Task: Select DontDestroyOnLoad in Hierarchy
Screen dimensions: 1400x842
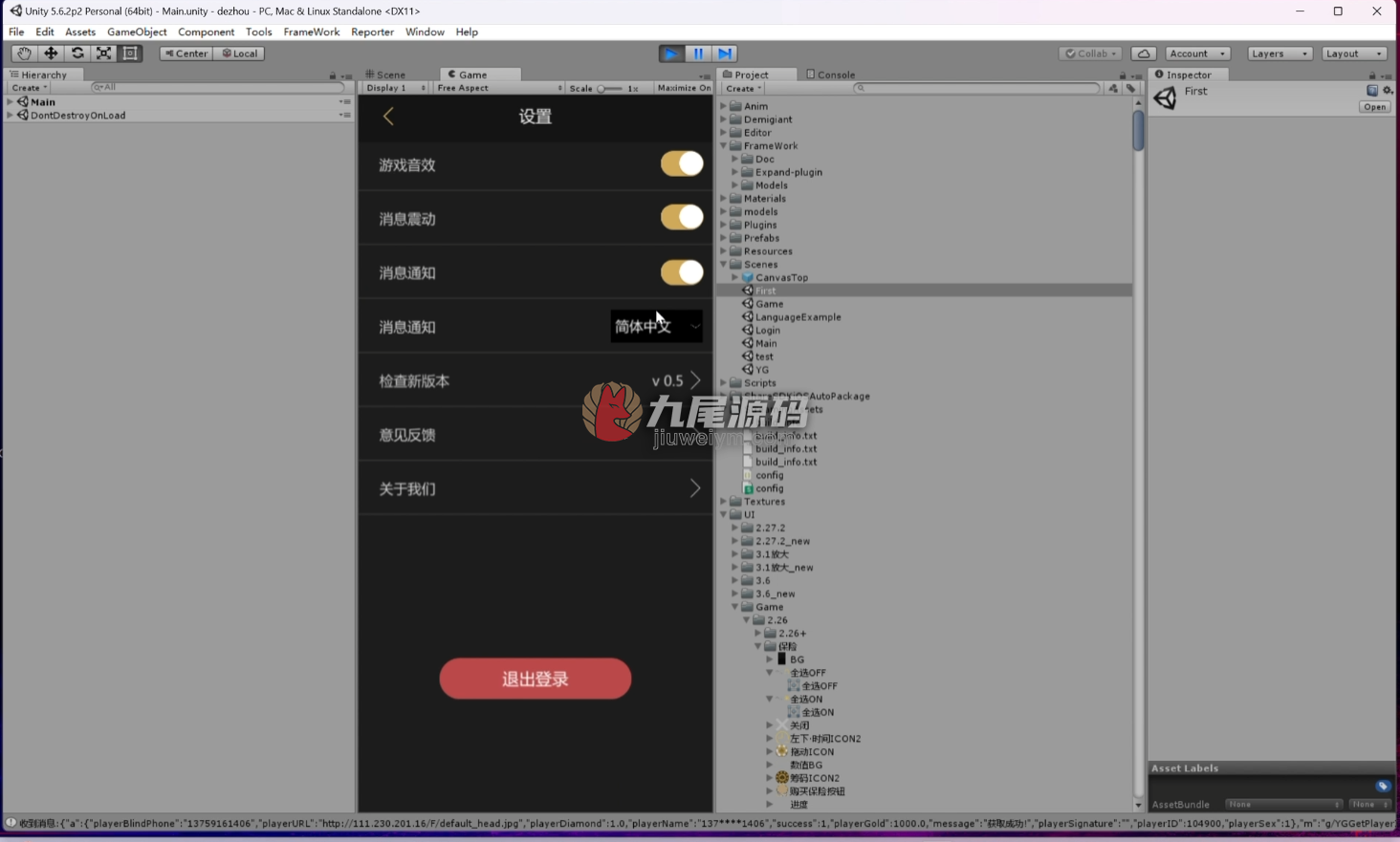Action: 77,115
